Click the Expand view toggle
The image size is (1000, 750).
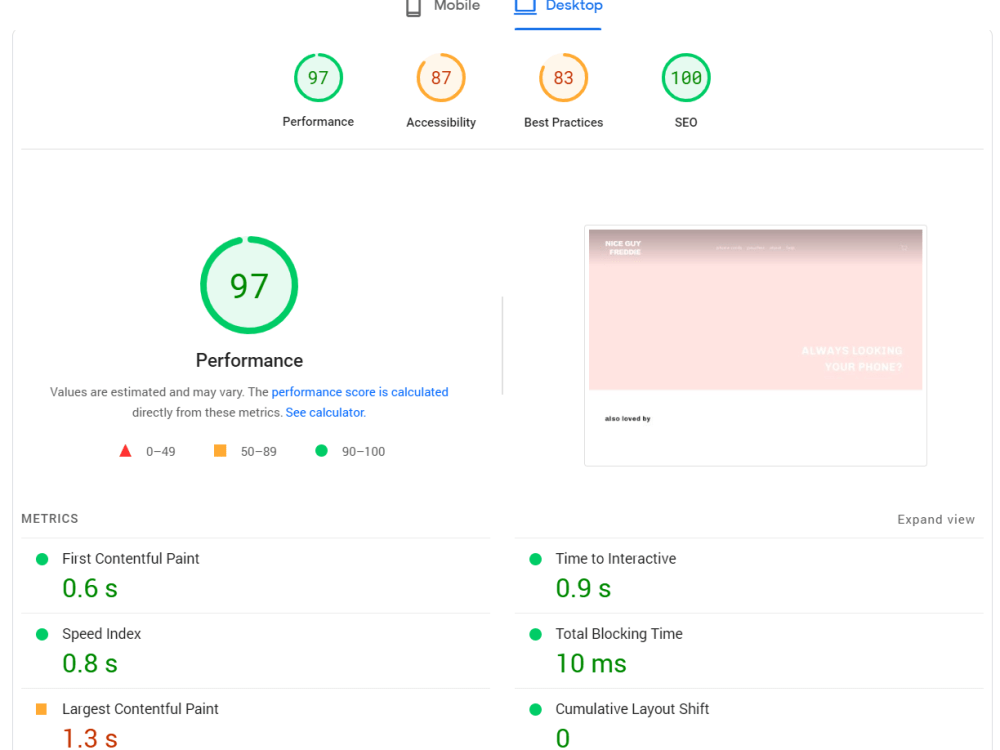[936, 520]
